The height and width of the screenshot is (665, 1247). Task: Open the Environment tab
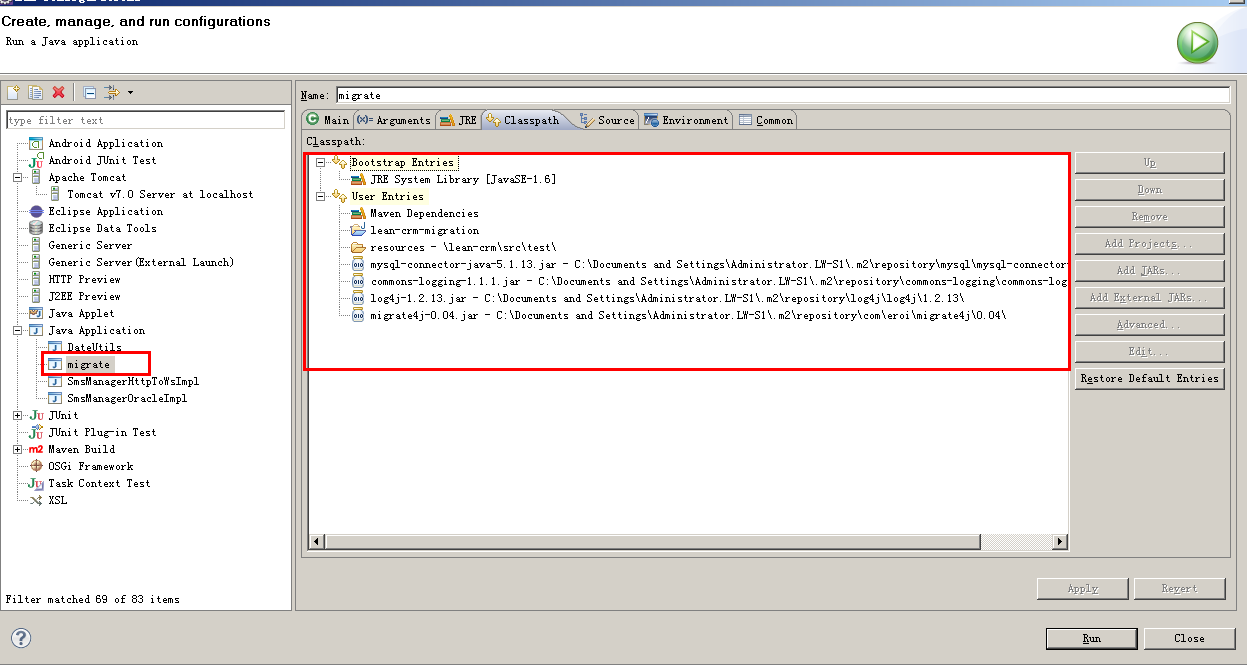click(687, 120)
